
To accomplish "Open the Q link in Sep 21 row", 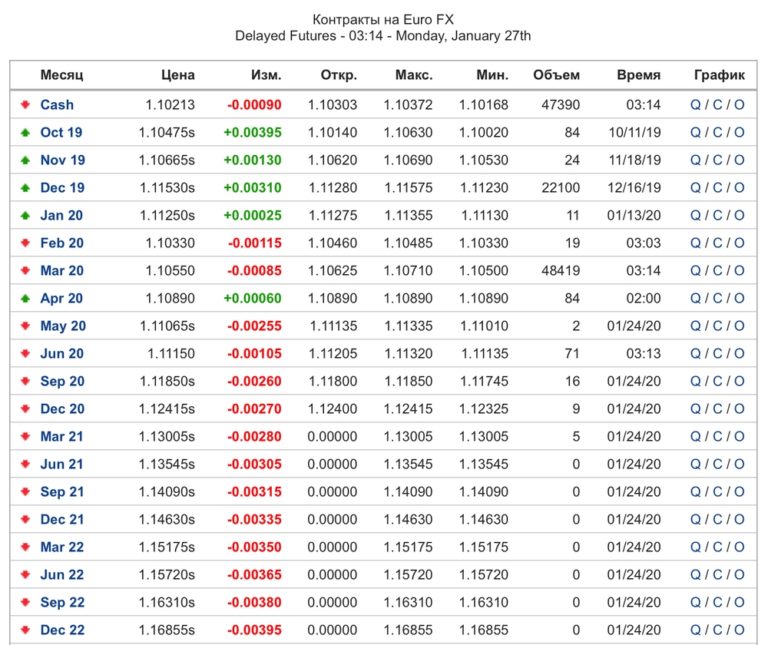I will 696,491.
